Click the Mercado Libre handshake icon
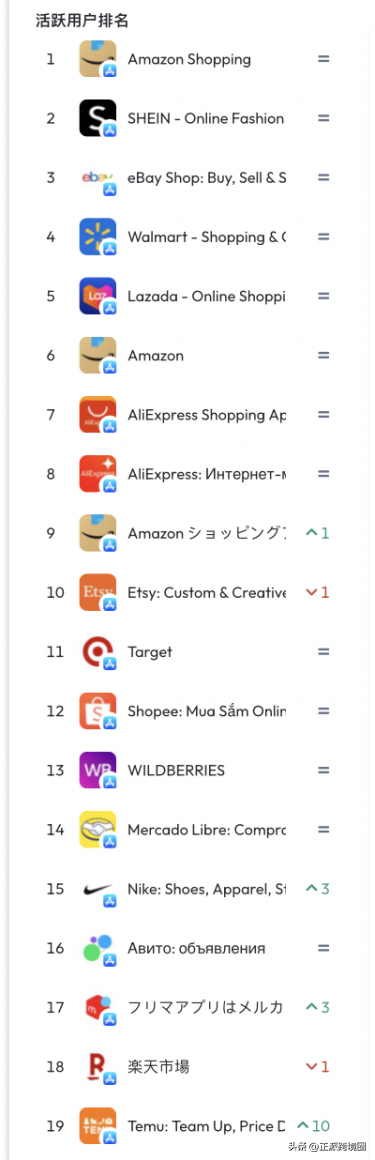This screenshot has width=375, height=1160. 98,829
